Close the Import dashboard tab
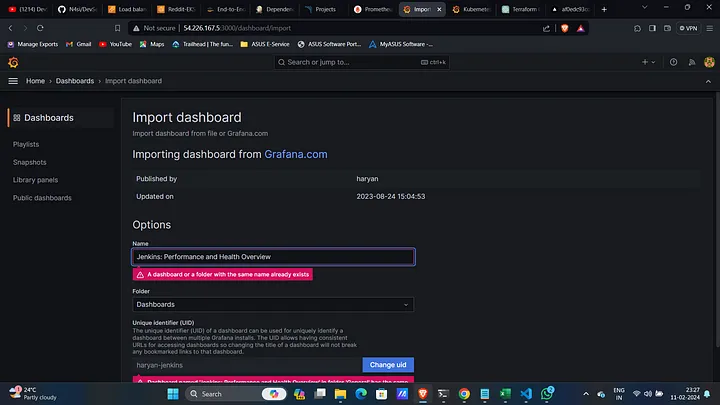720x405 pixels. [439, 9]
